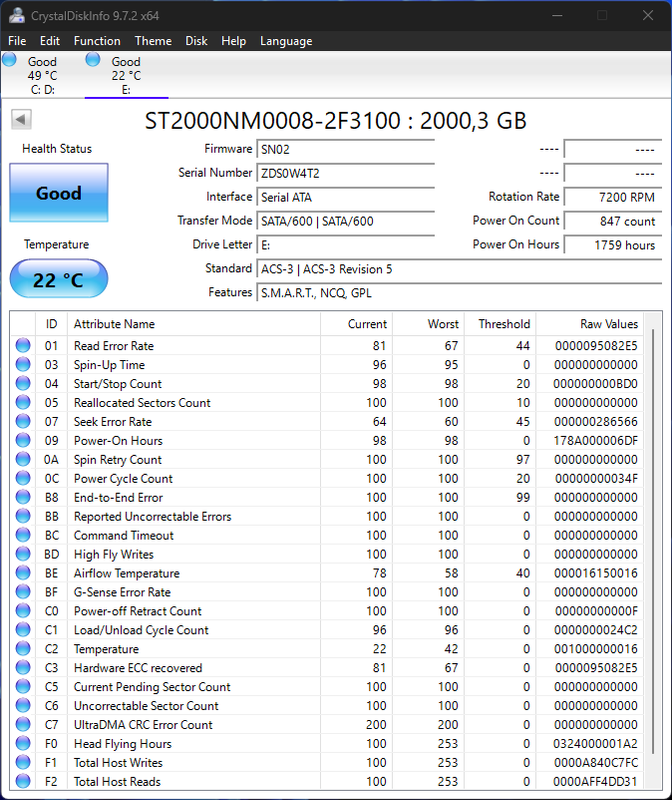672x800 pixels.
Task: Select the 'Seek Error Rate' attribute name
Action: pyautogui.click(x=113, y=421)
